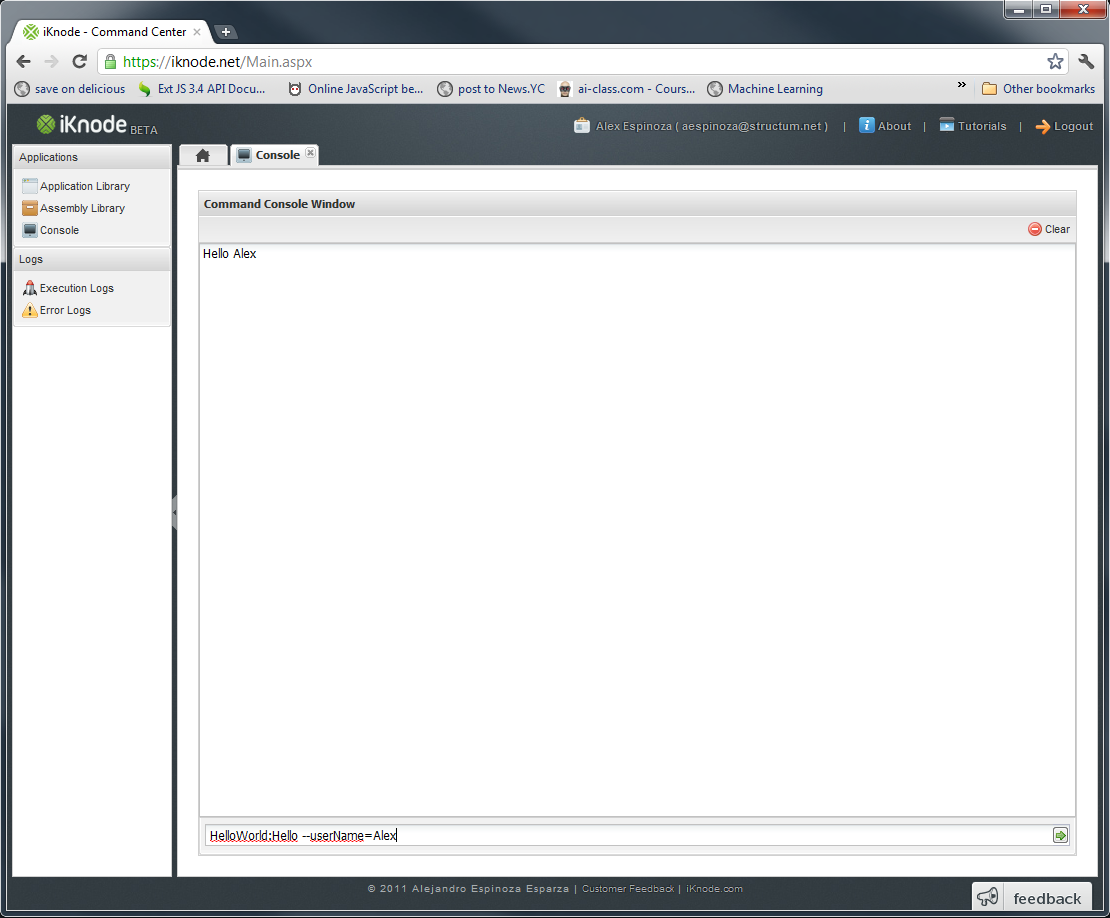Open iKnode.com footer link
The height and width of the screenshot is (918, 1110).
pos(714,888)
